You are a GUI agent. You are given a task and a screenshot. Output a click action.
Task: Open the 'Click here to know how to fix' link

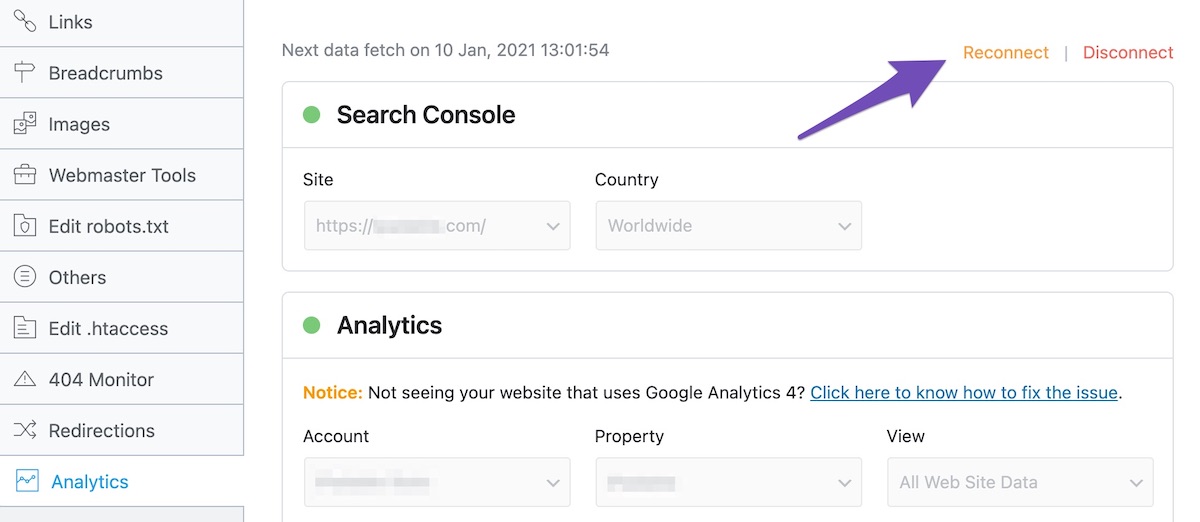(x=964, y=393)
